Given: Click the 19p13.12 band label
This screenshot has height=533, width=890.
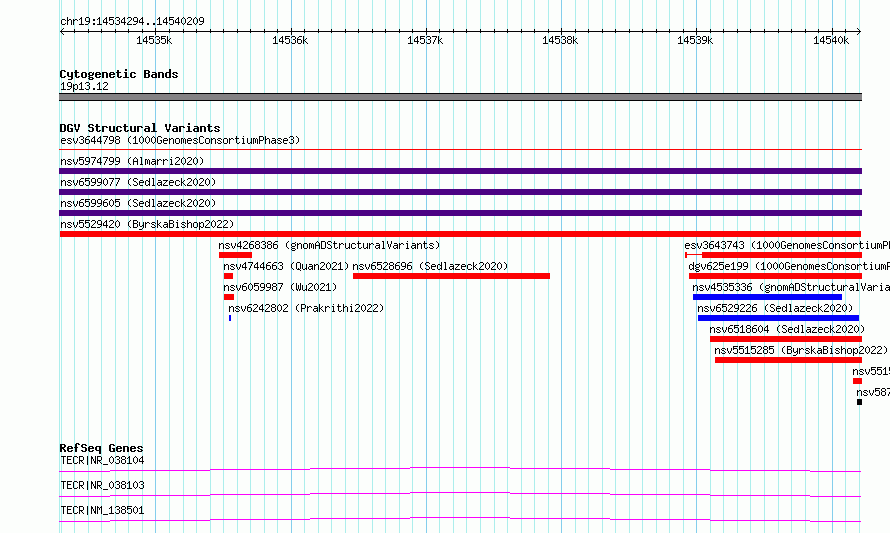Looking at the screenshot, I should coord(84,86).
